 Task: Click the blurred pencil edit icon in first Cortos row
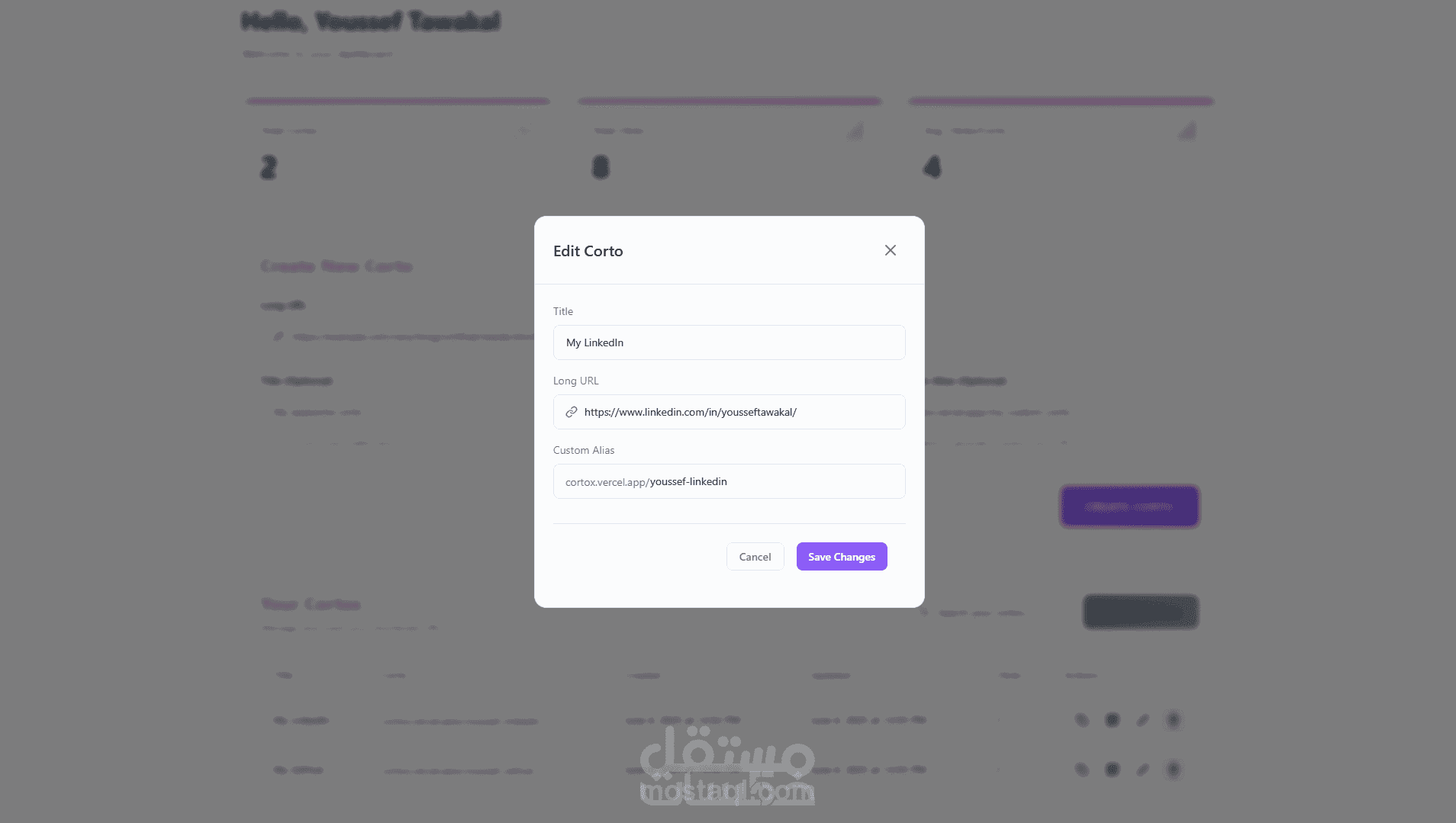tap(1142, 720)
